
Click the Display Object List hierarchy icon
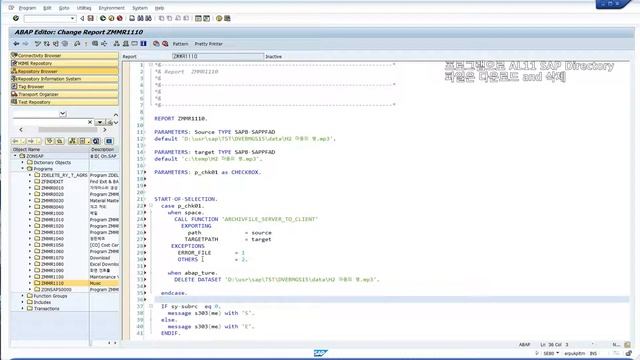pyautogui.click(x=116, y=44)
